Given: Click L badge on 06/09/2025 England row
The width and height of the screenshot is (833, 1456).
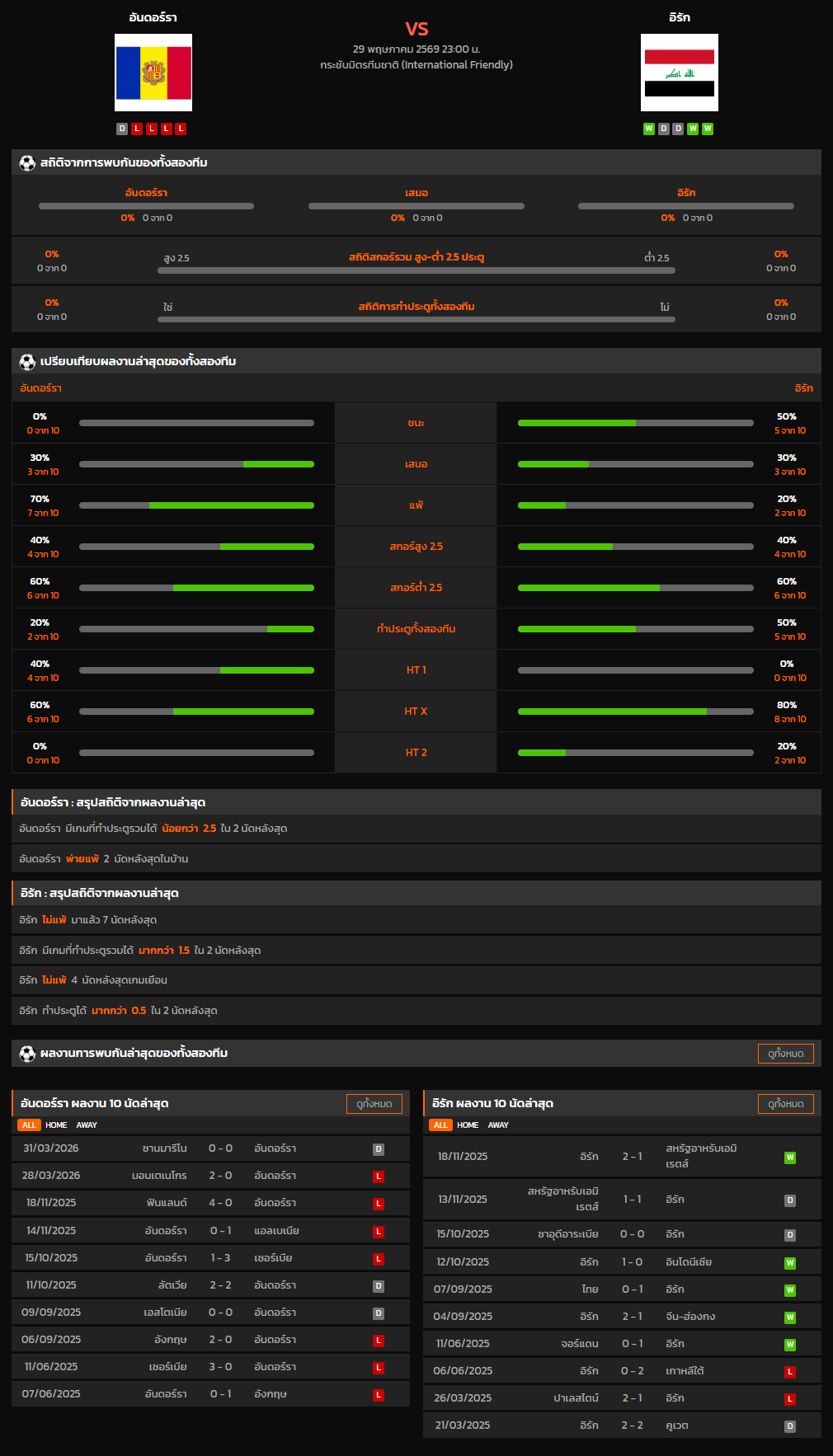Looking at the screenshot, I should click(379, 1341).
